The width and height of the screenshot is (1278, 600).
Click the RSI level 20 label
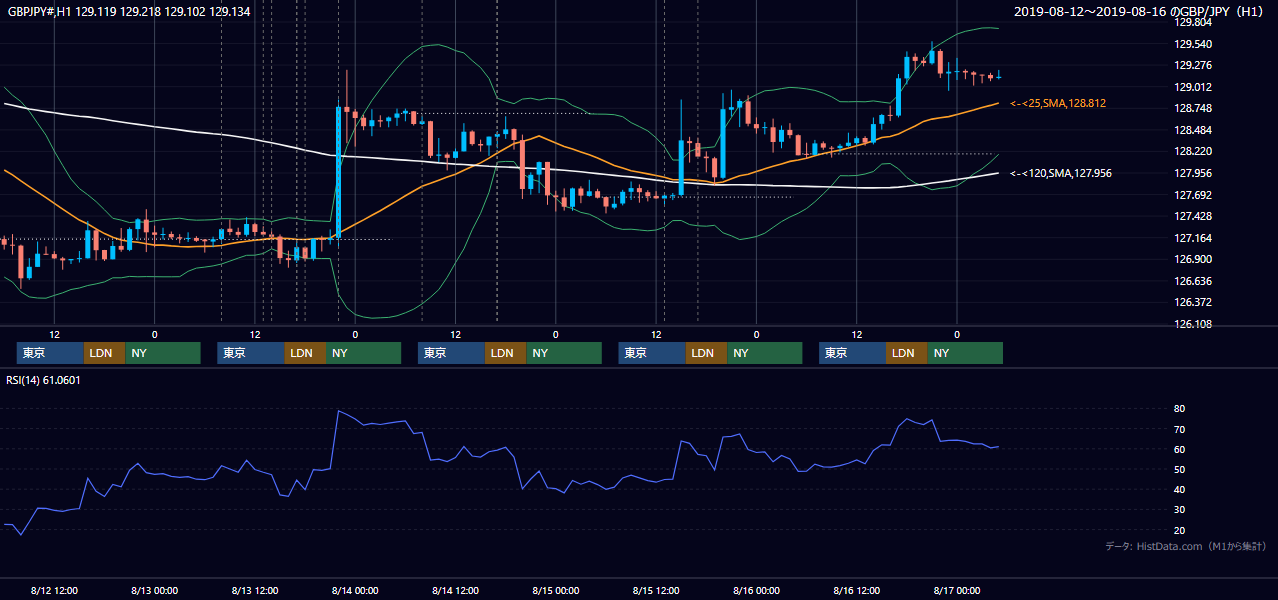pos(1179,530)
